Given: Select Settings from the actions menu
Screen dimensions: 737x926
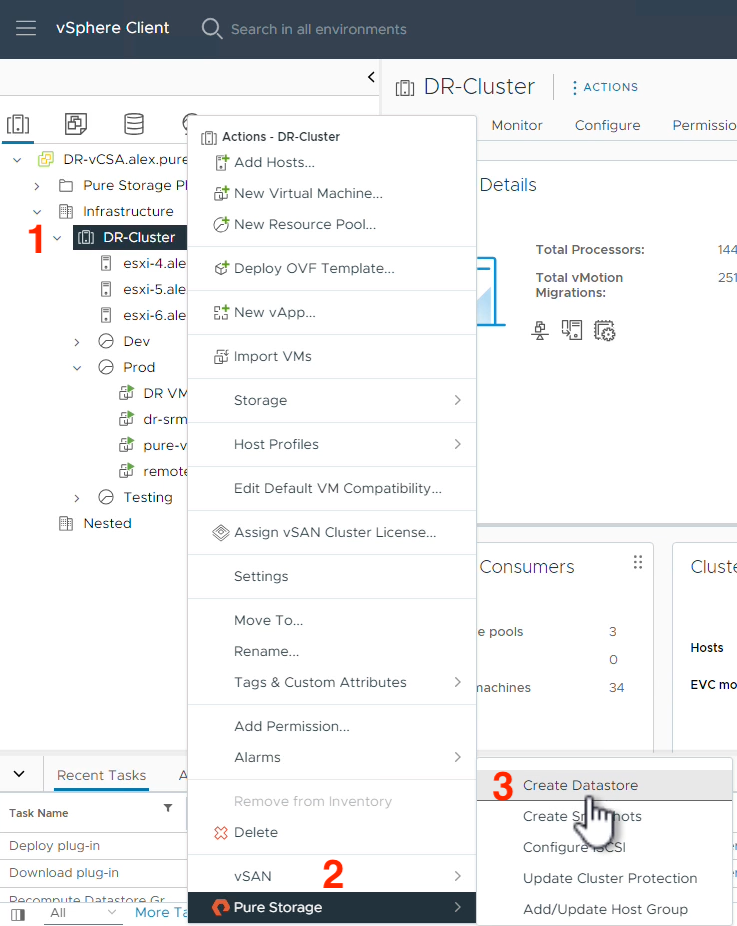Looking at the screenshot, I should point(332,576).
